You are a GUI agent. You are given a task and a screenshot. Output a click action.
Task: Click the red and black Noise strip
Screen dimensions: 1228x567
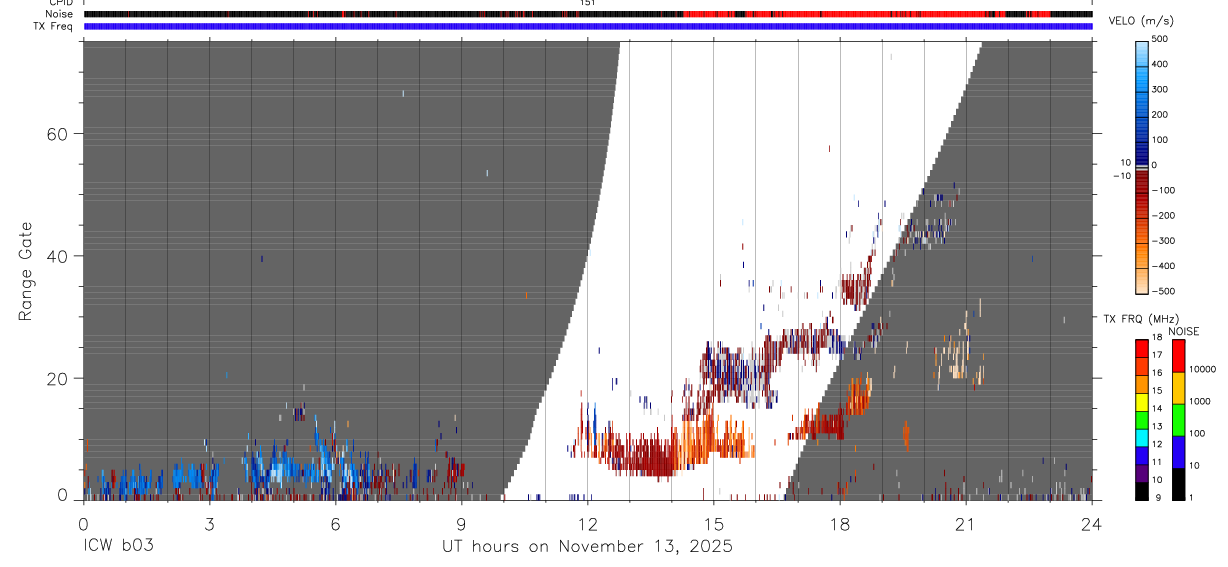[588, 14]
